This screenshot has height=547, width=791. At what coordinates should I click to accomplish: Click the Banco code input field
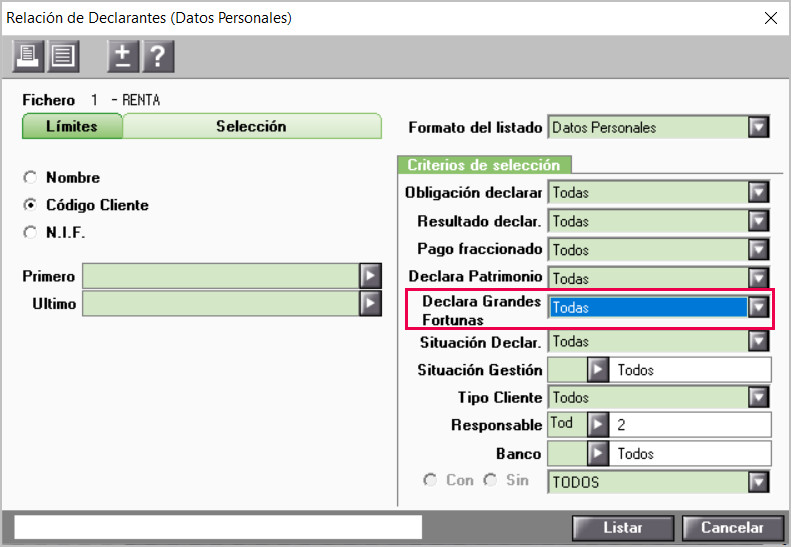[x=568, y=453]
